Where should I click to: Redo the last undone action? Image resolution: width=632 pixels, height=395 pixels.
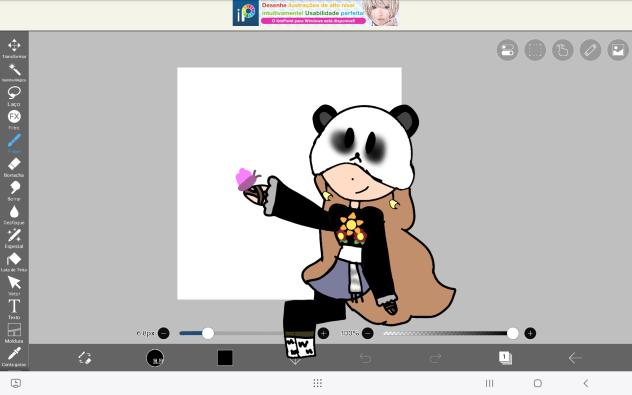pyautogui.click(x=435, y=358)
